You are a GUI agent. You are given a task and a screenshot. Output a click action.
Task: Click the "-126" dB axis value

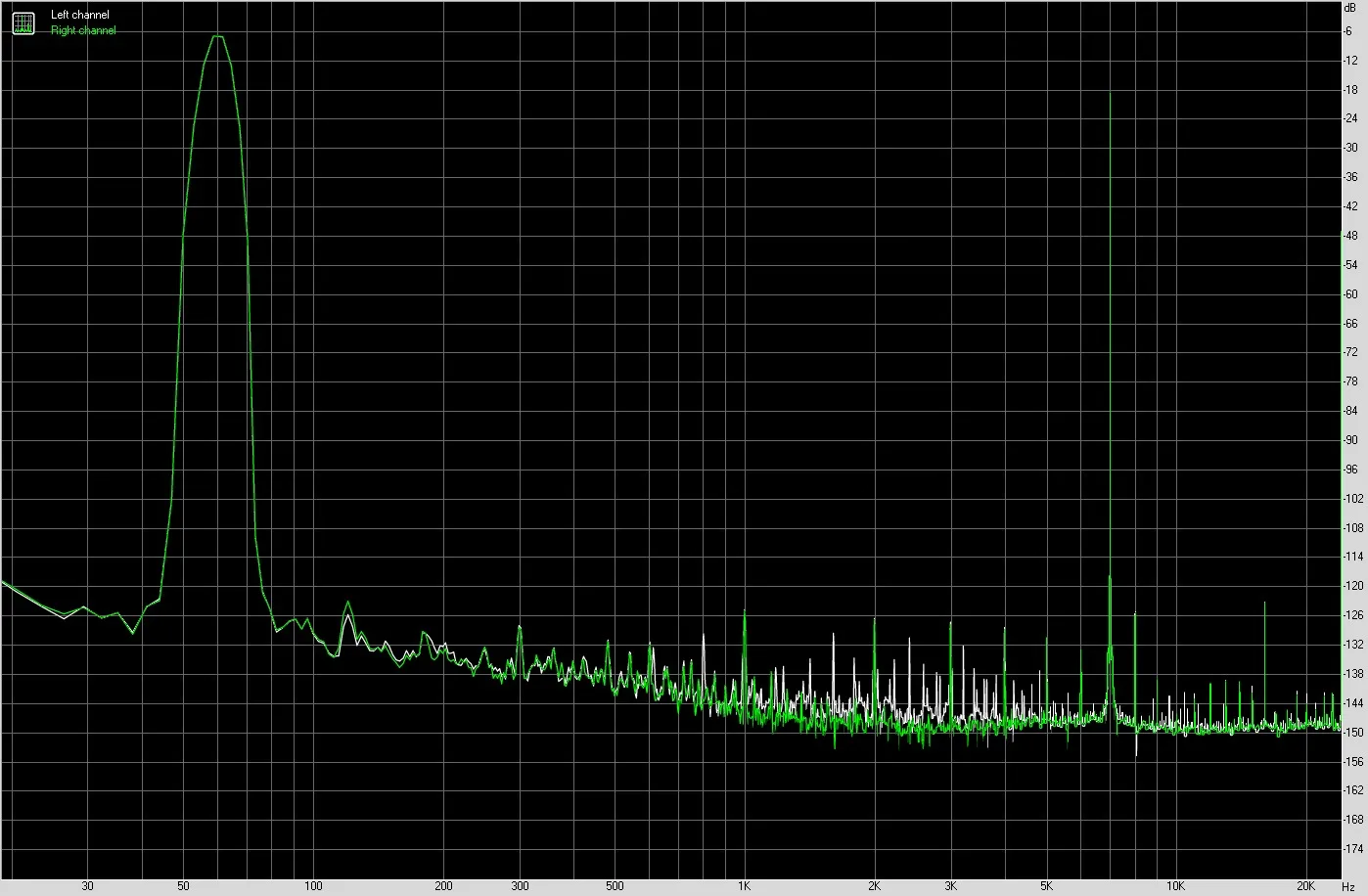click(x=1353, y=615)
